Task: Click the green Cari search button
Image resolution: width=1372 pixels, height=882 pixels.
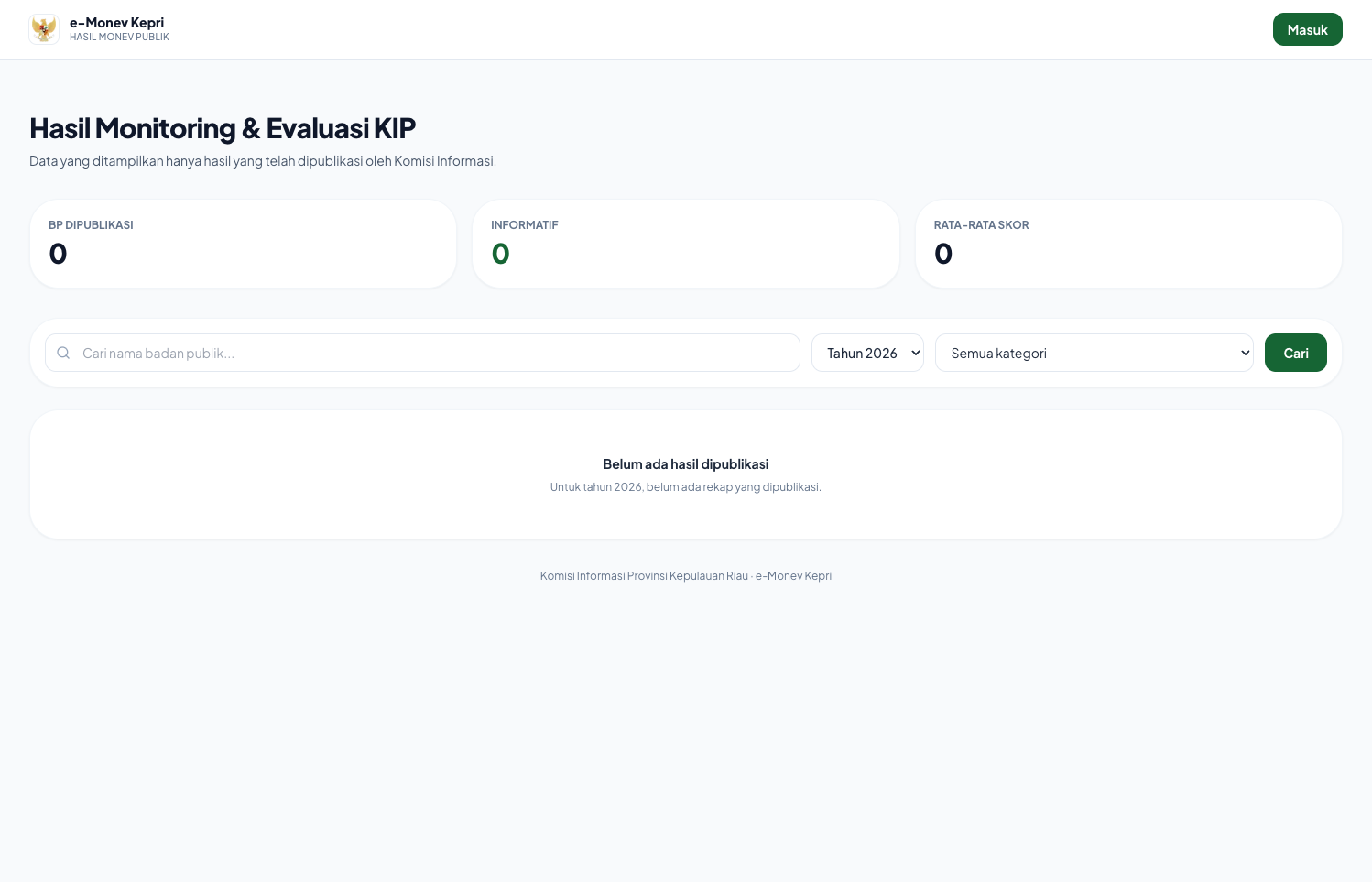Action: pos(1296,353)
